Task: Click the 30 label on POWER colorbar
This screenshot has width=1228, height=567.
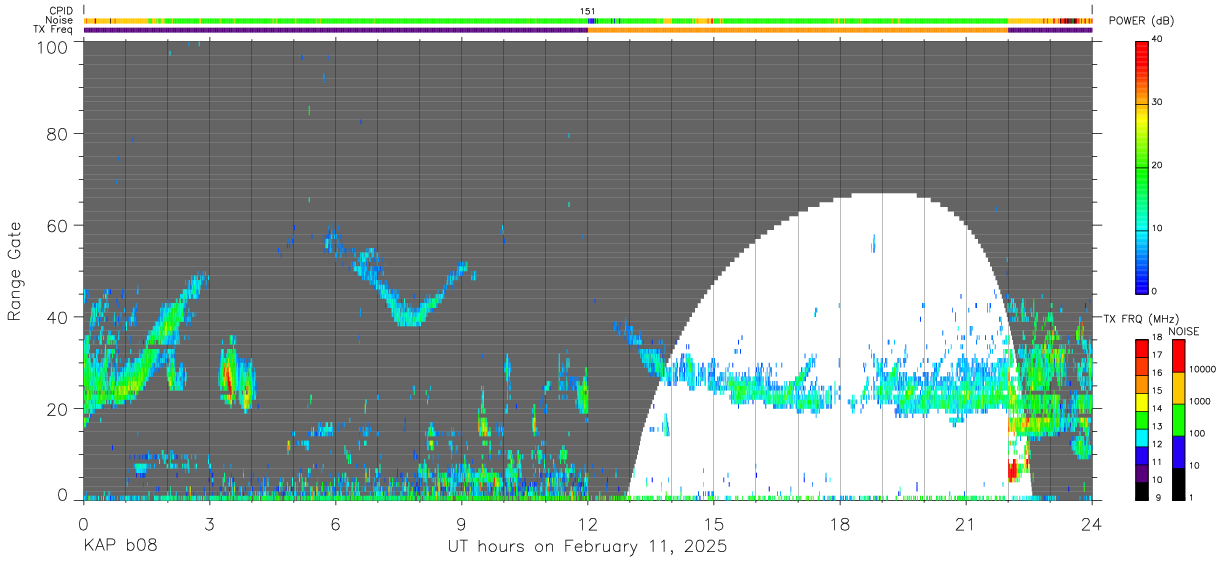Action: [x=1158, y=103]
